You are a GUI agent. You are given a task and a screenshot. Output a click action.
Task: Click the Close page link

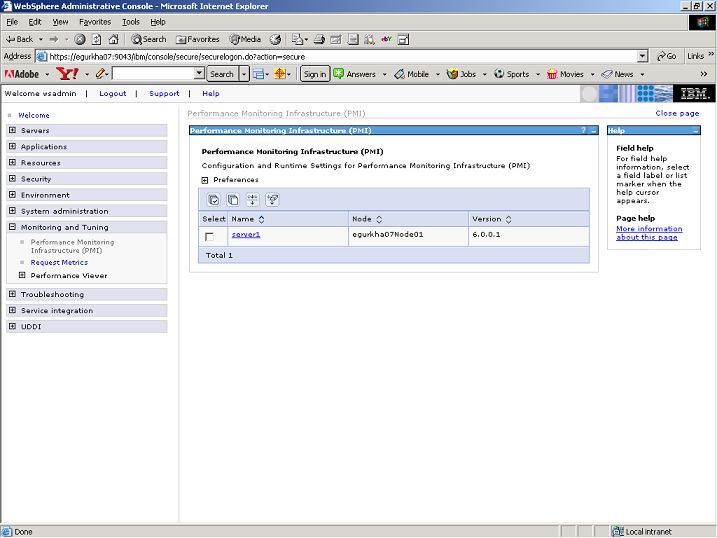(677, 113)
